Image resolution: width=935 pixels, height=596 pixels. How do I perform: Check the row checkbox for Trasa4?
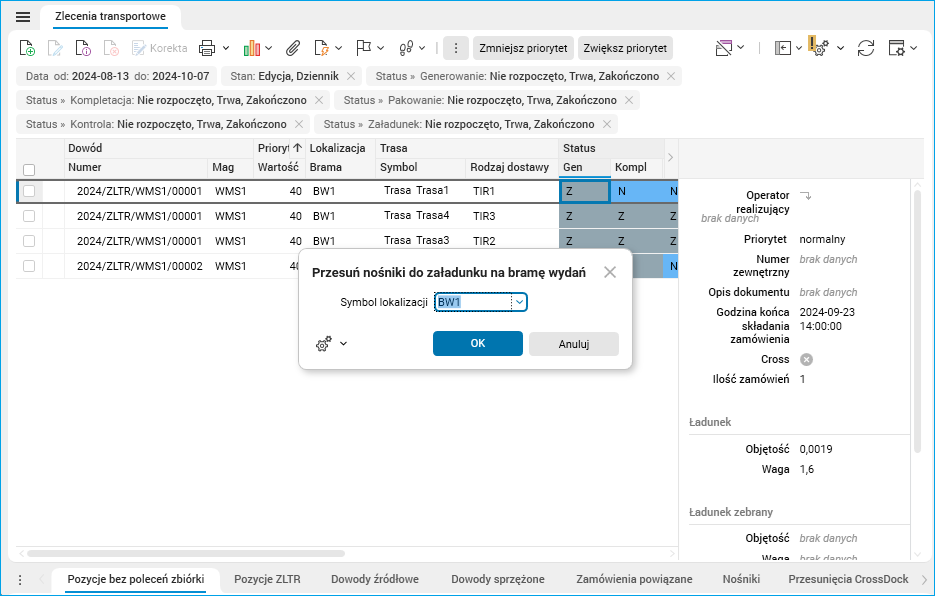29,216
